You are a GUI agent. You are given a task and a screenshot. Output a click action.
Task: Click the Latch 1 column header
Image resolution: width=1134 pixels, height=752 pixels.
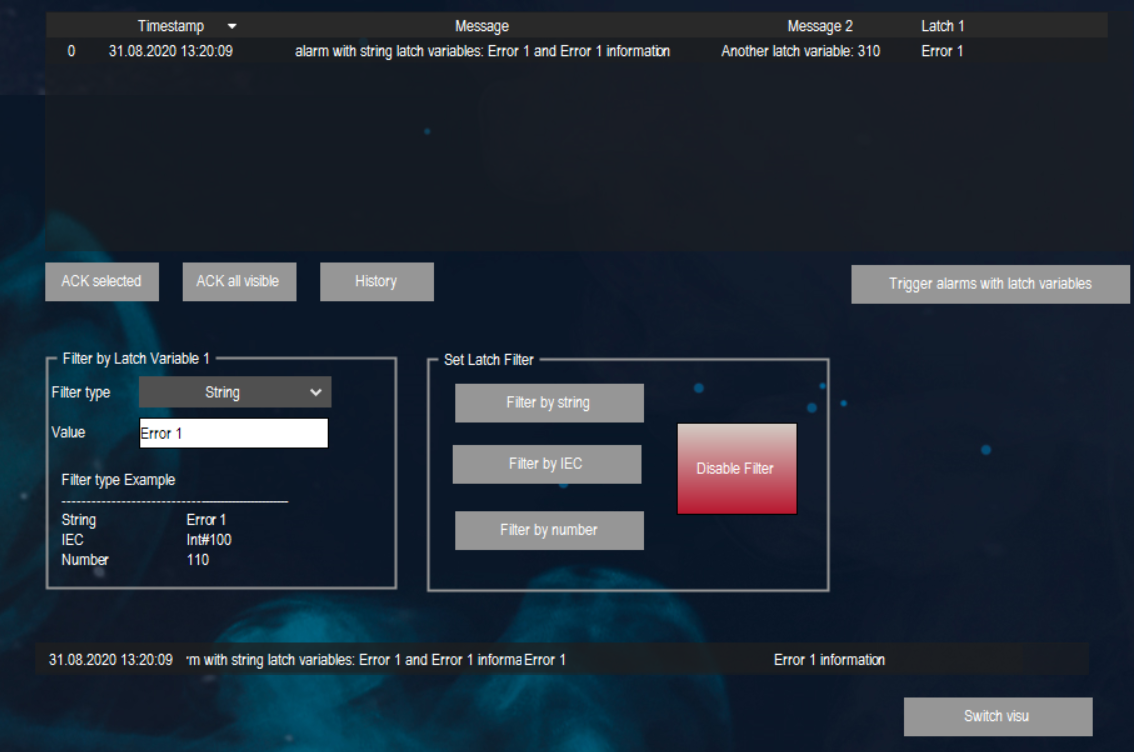click(x=943, y=26)
